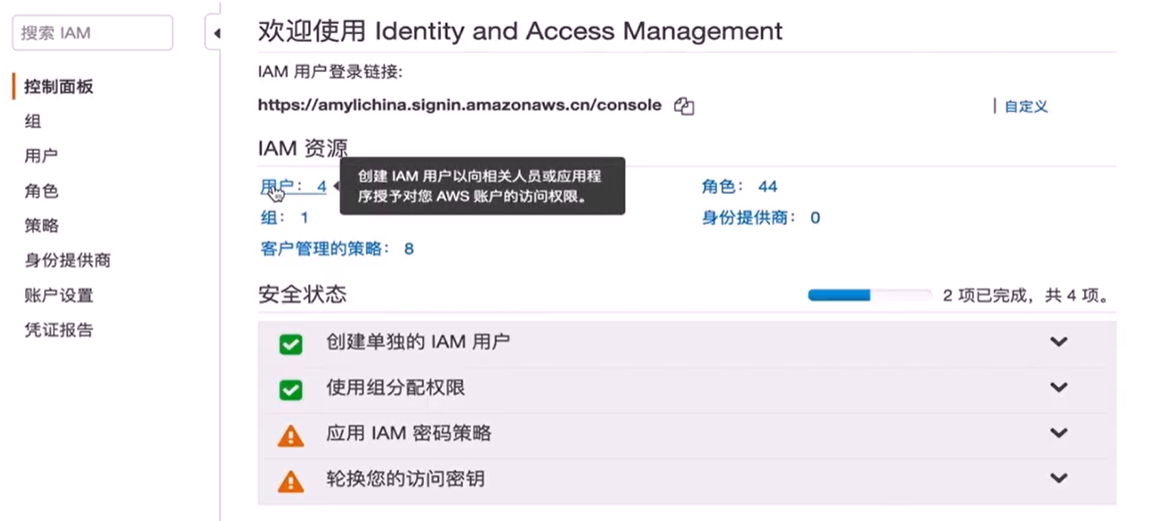Click warning icon for 应用 IAM 密码策略
The image size is (1164, 521).
(290, 436)
